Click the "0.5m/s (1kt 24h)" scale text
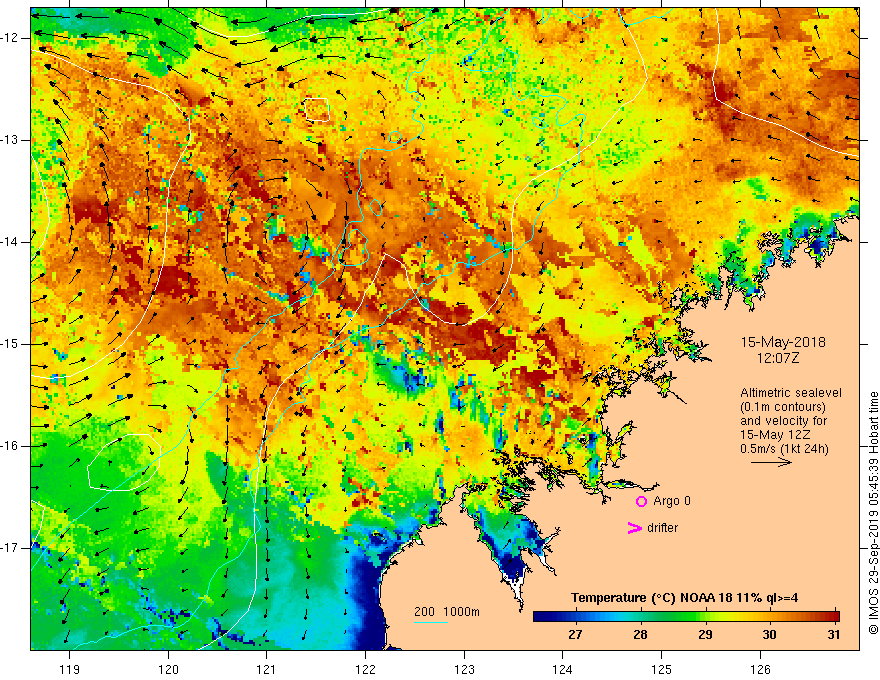Viewport: 880px width, 680px height. pos(784,449)
